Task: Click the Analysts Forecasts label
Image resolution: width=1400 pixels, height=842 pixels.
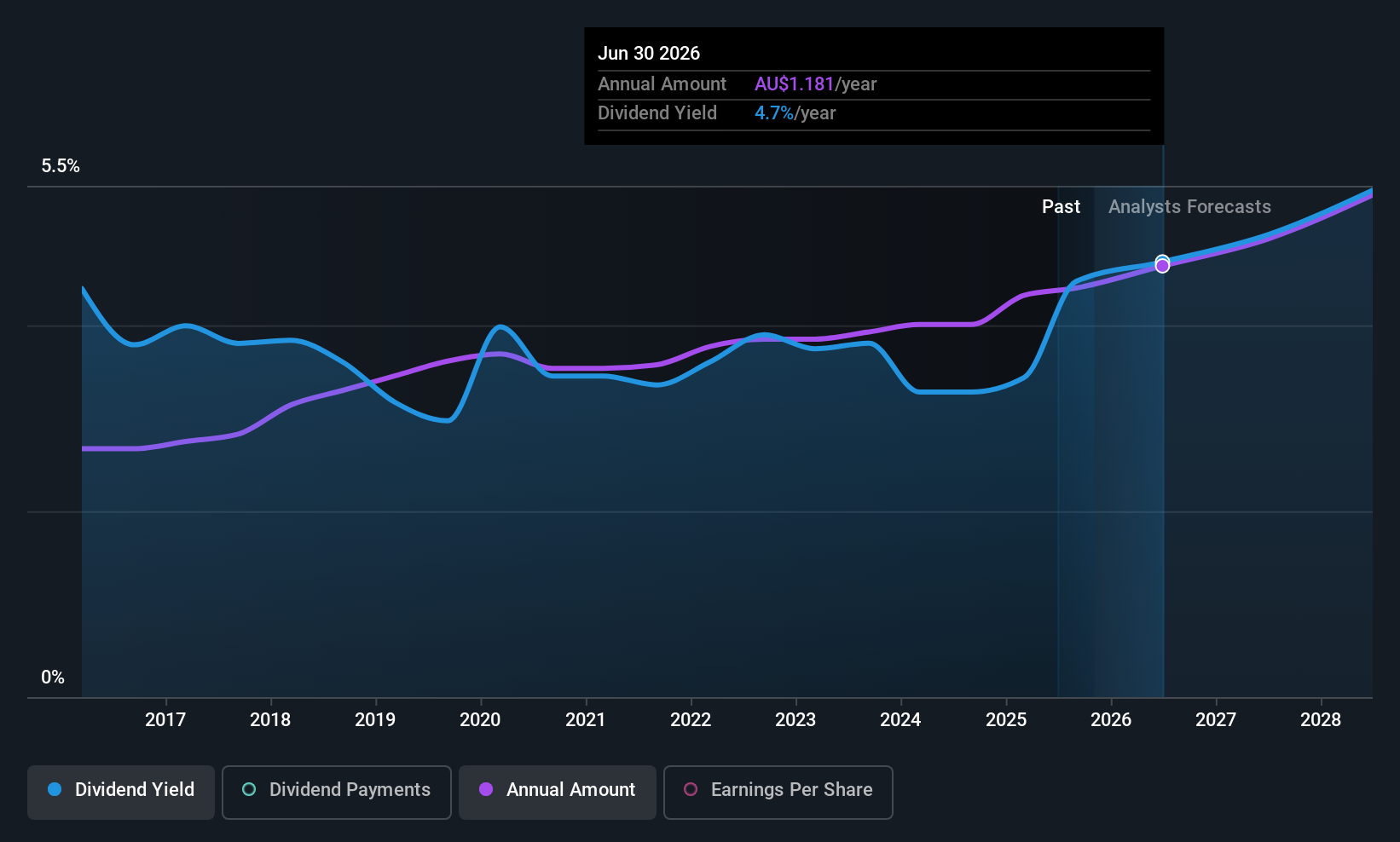Action: 1189,207
